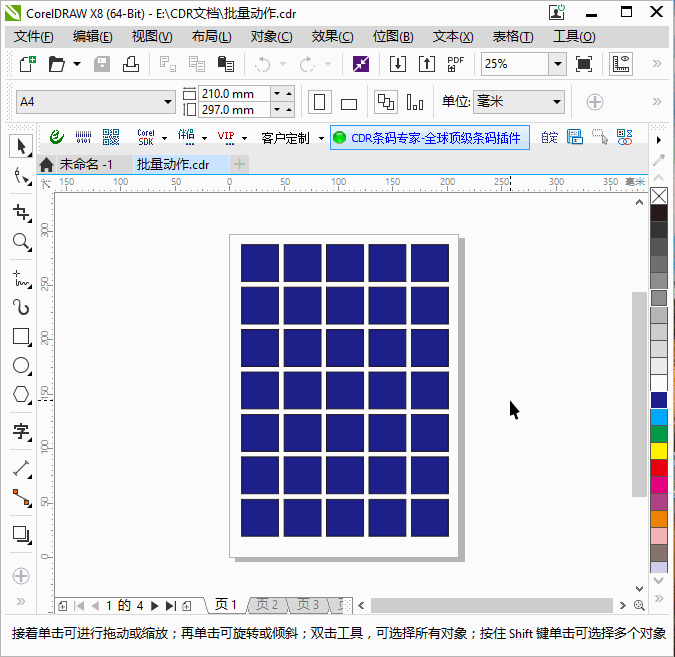This screenshot has height=657, width=675.
Task: Add page after current page
Action: pyautogui.click(x=187, y=606)
